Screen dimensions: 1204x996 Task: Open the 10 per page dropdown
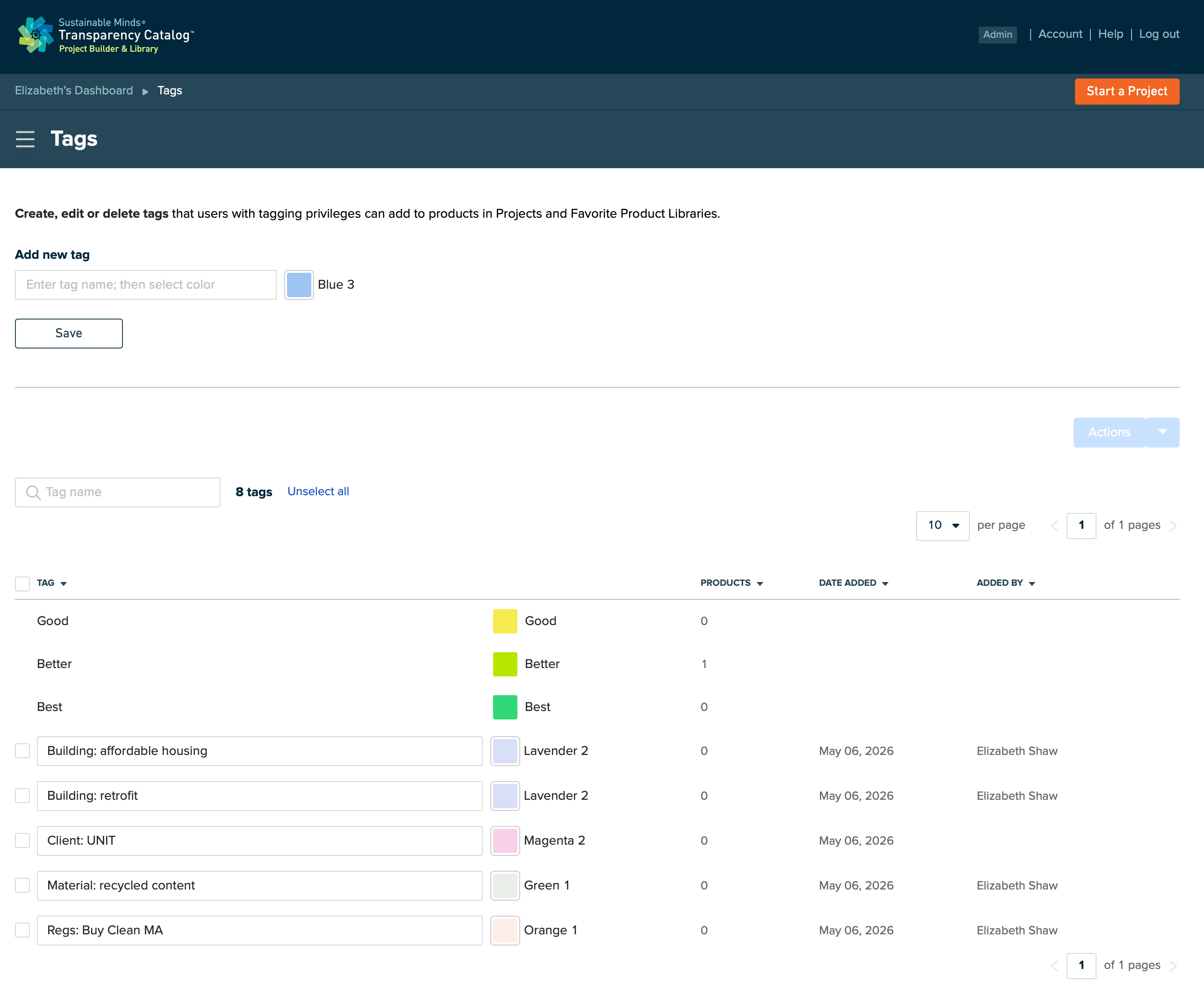pos(943,526)
